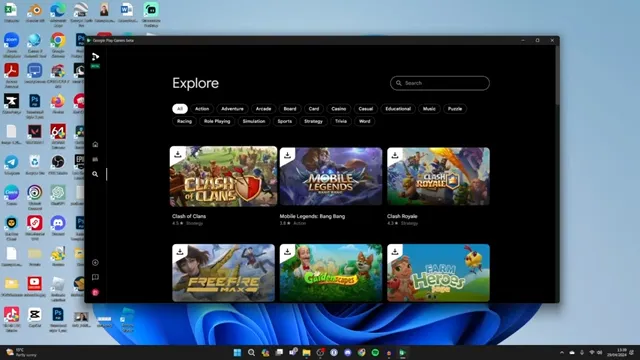Filter games by Adventure

point(232,109)
